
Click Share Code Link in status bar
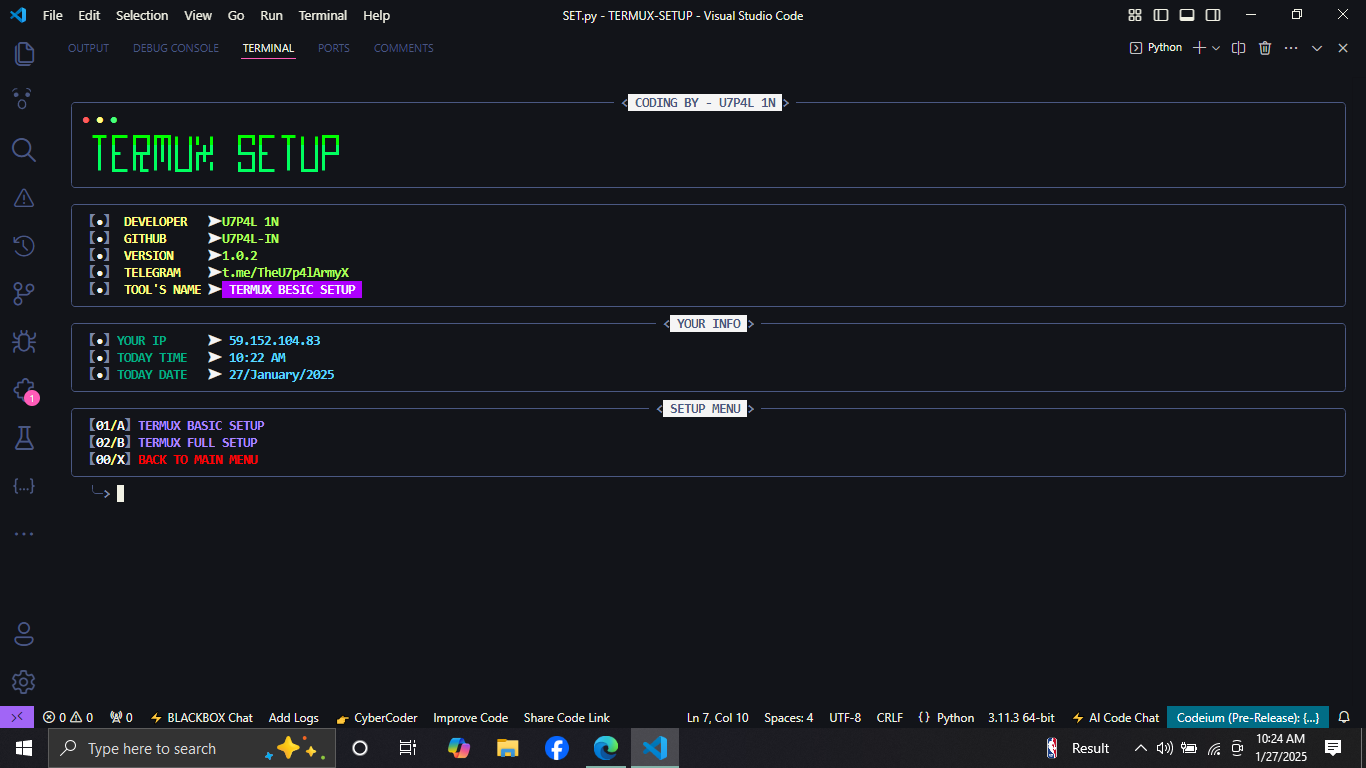566,717
